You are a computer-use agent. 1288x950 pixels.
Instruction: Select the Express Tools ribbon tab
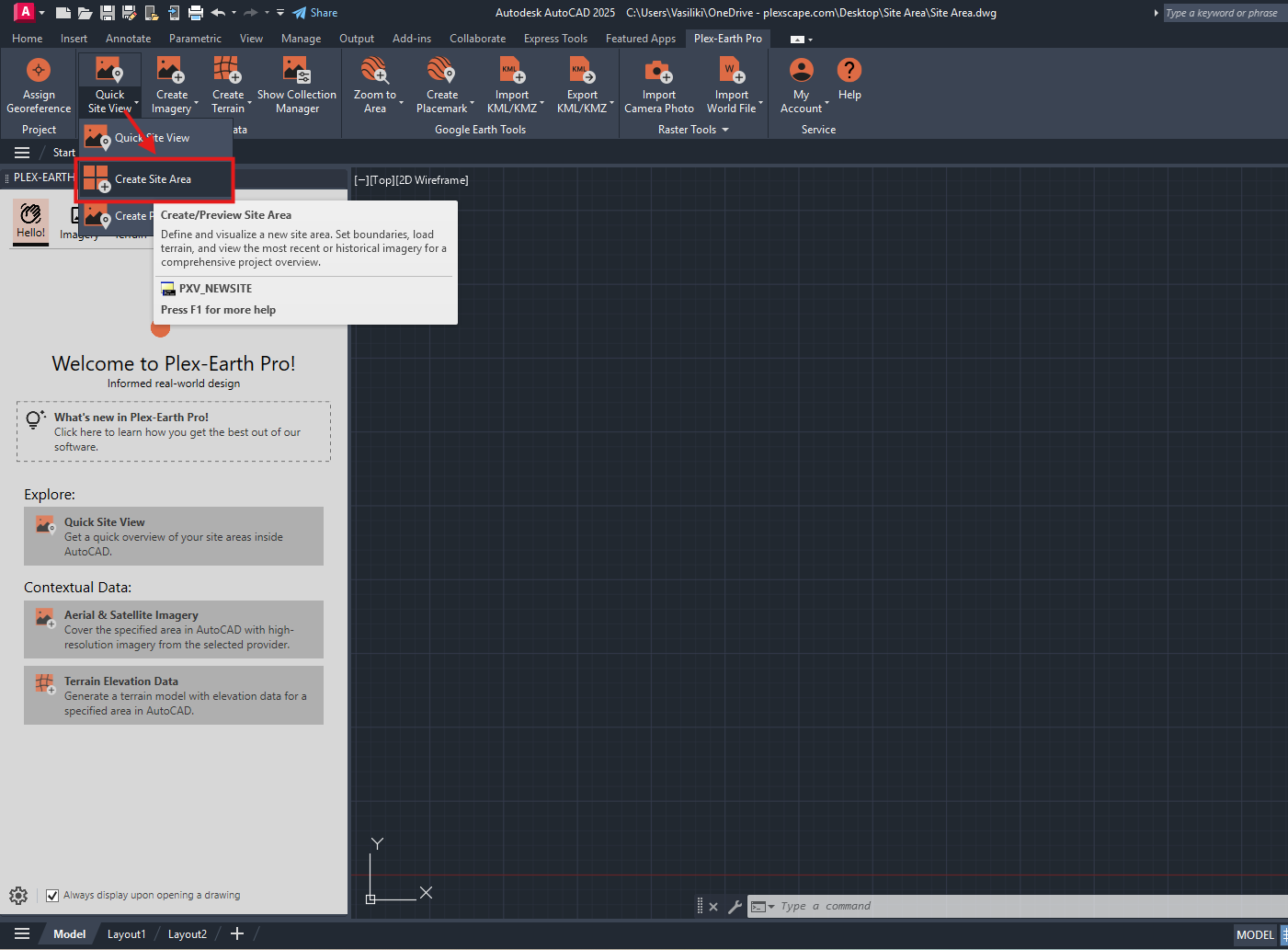pos(555,39)
